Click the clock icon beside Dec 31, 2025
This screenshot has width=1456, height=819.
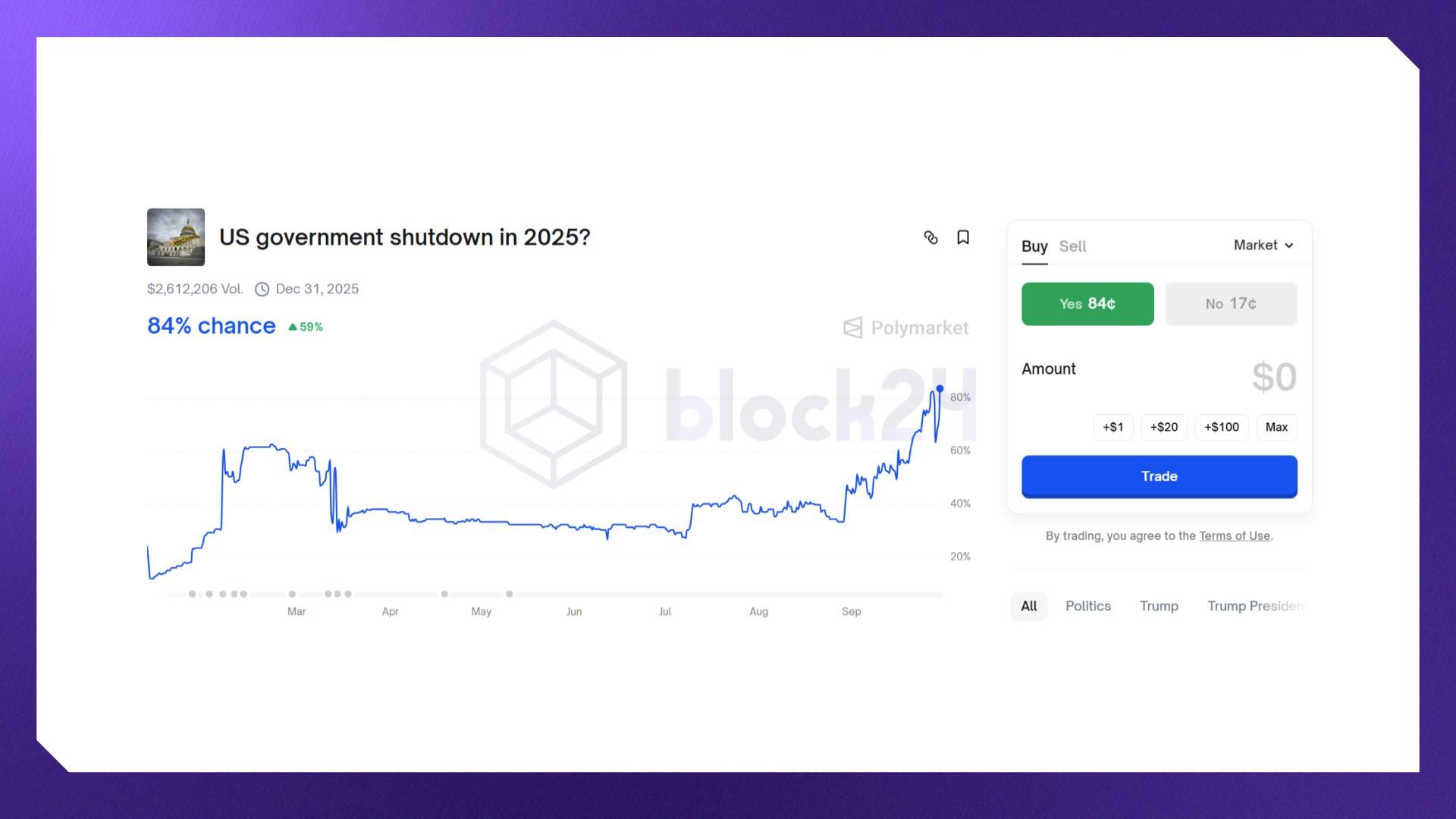[262, 289]
